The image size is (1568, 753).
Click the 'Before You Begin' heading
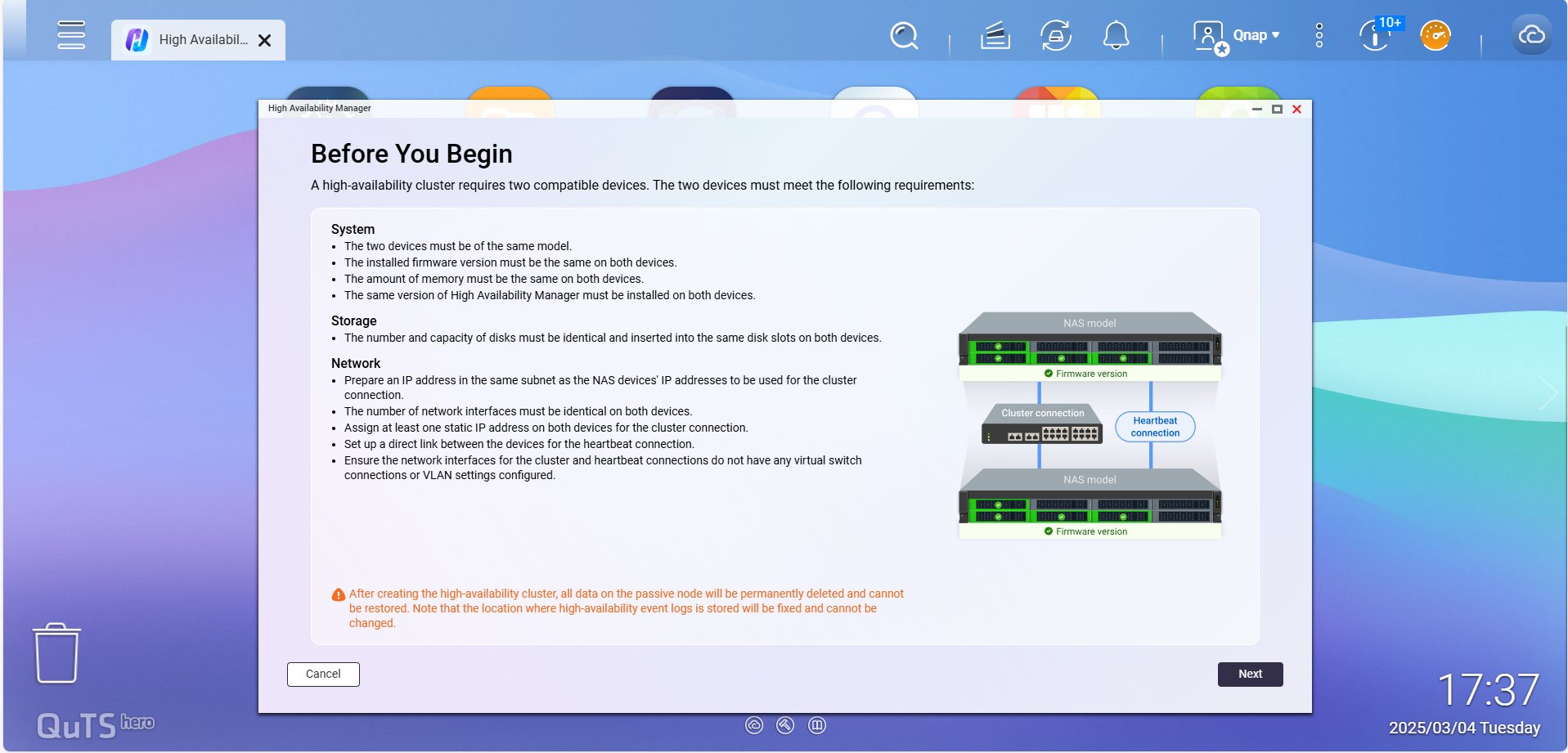coord(411,154)
